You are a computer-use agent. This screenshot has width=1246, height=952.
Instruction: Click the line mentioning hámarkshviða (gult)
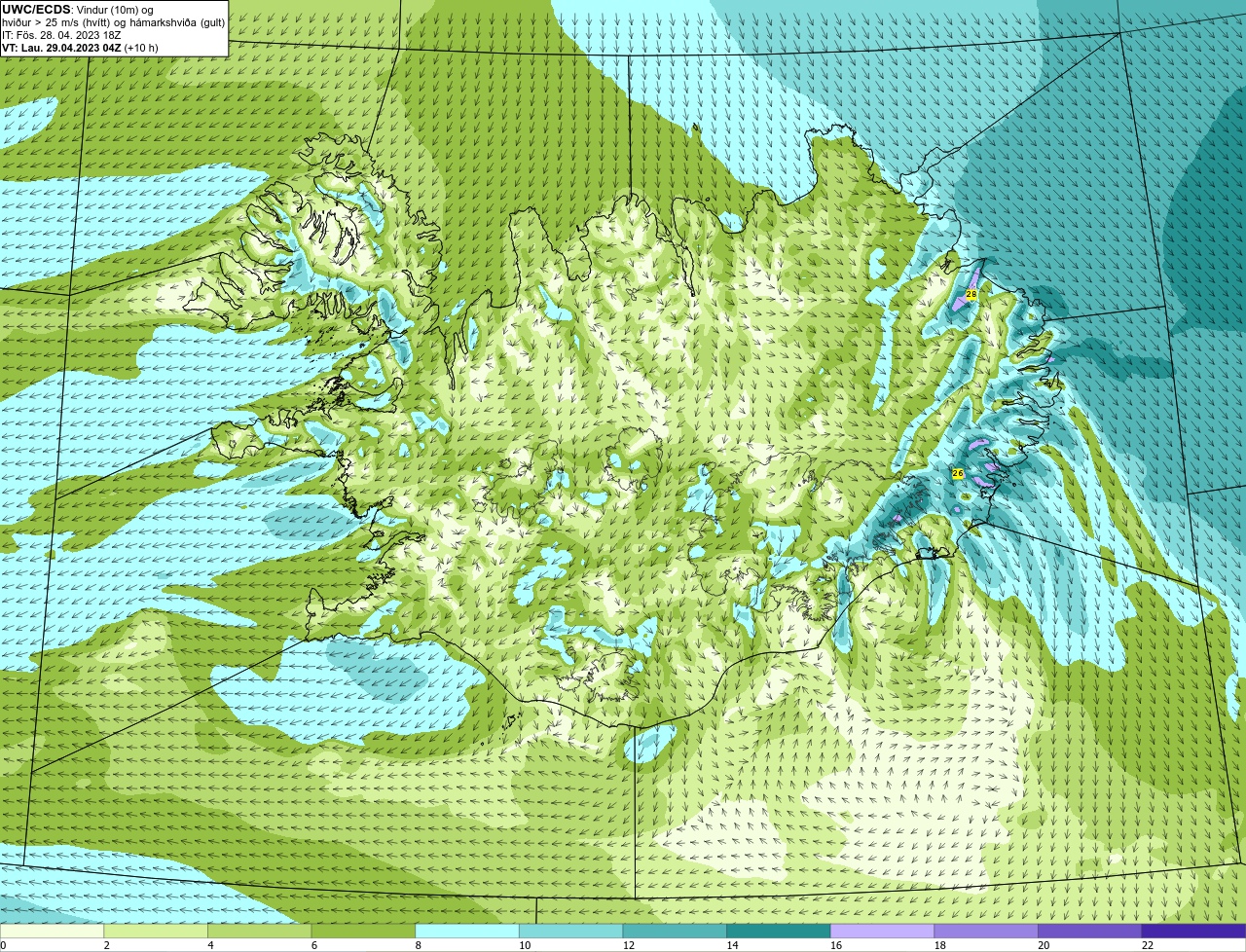pyautogui.click(x=113, y=22)
